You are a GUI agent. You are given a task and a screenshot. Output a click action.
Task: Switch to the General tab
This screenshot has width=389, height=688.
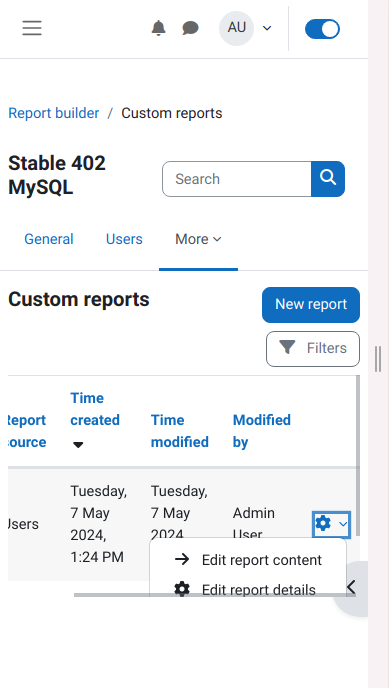(49, 239)
